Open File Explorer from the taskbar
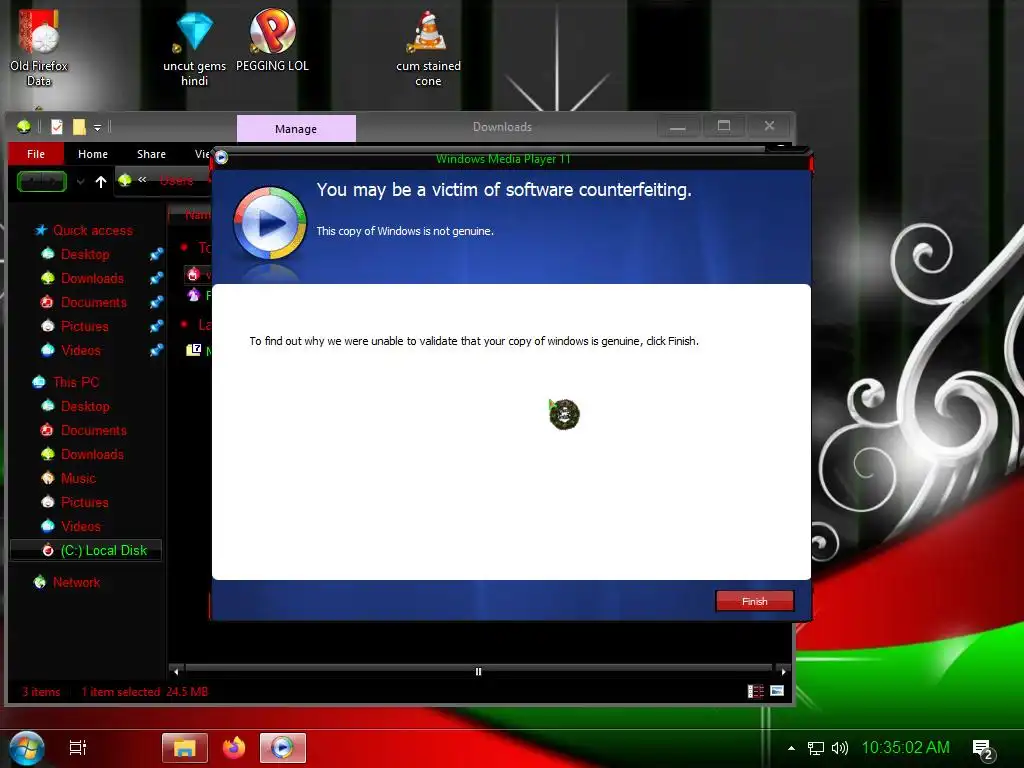Screen dimensions: 1024x768 click(185, 748)
